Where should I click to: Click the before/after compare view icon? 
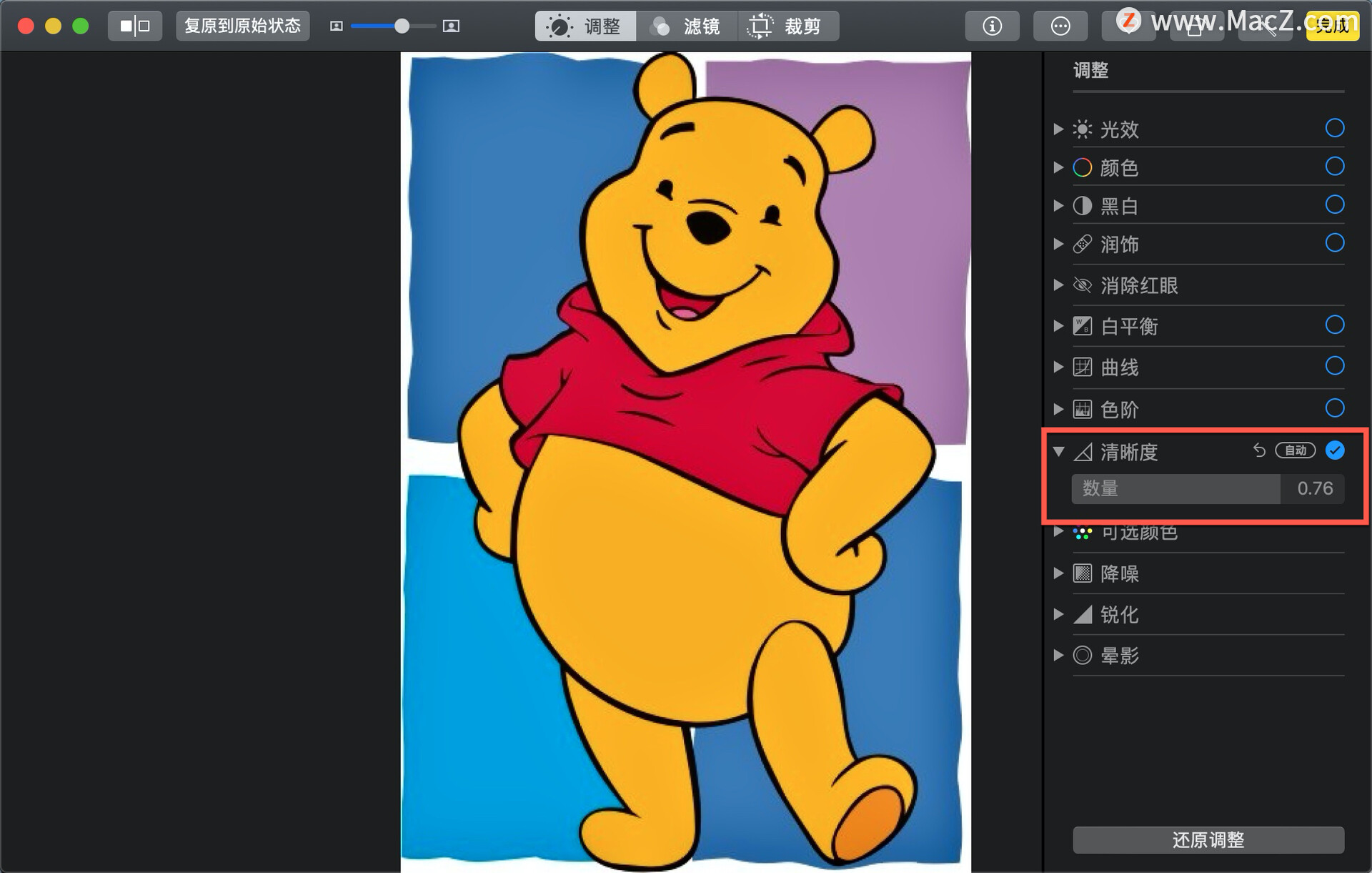135,26
